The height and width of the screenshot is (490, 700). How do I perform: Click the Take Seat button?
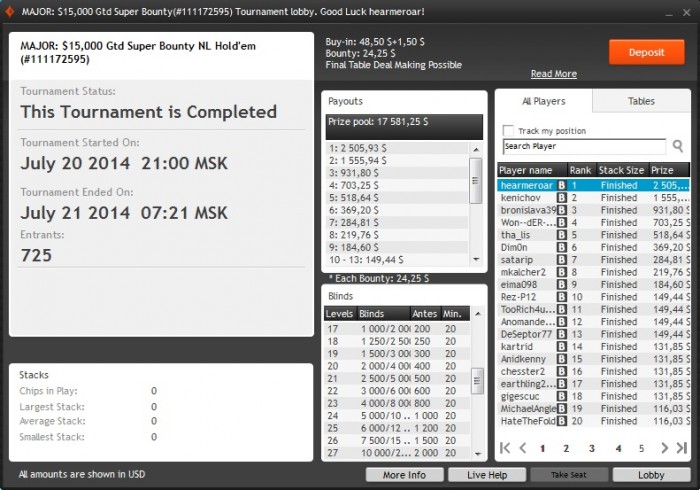pos(569,475)
